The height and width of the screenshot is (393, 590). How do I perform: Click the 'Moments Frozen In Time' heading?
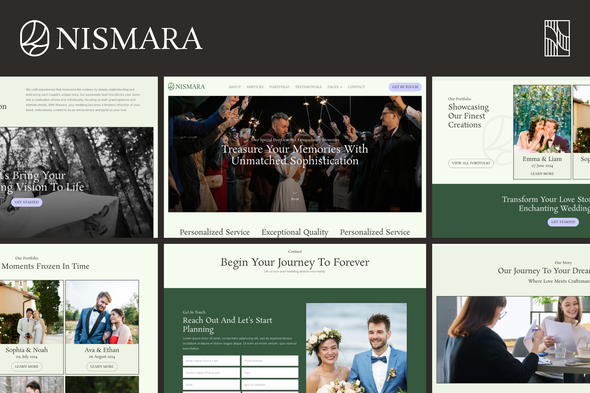coord(45,266)
